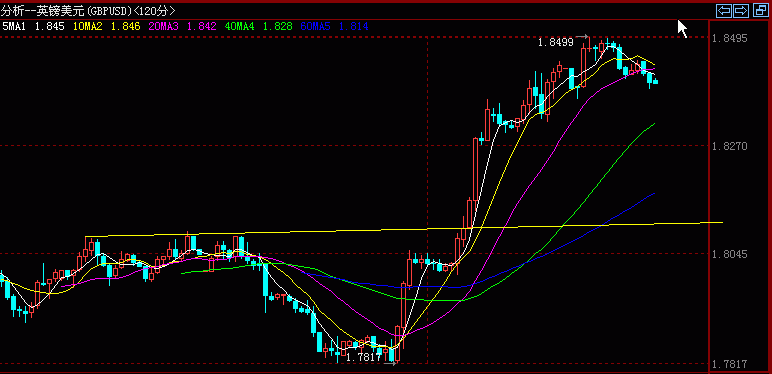Click the 1.8270 price axis label

pos(729,146)
